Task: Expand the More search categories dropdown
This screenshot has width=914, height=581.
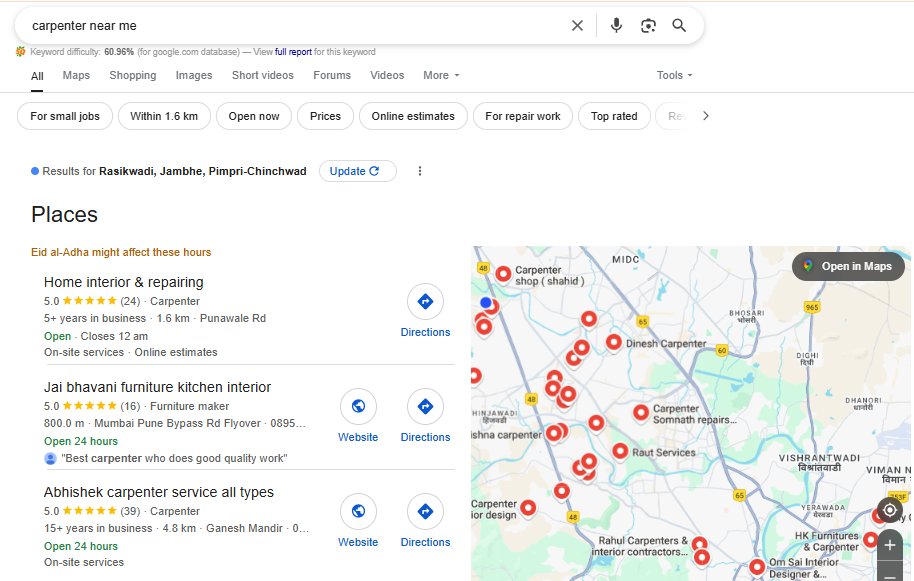Action: point(441,75)
